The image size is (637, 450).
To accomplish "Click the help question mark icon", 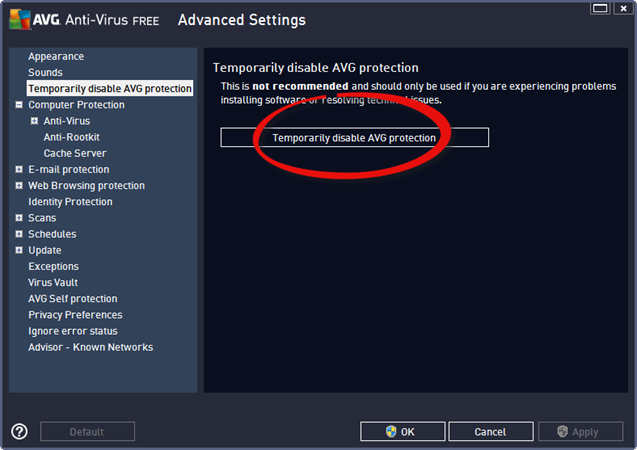I will 19,432.
